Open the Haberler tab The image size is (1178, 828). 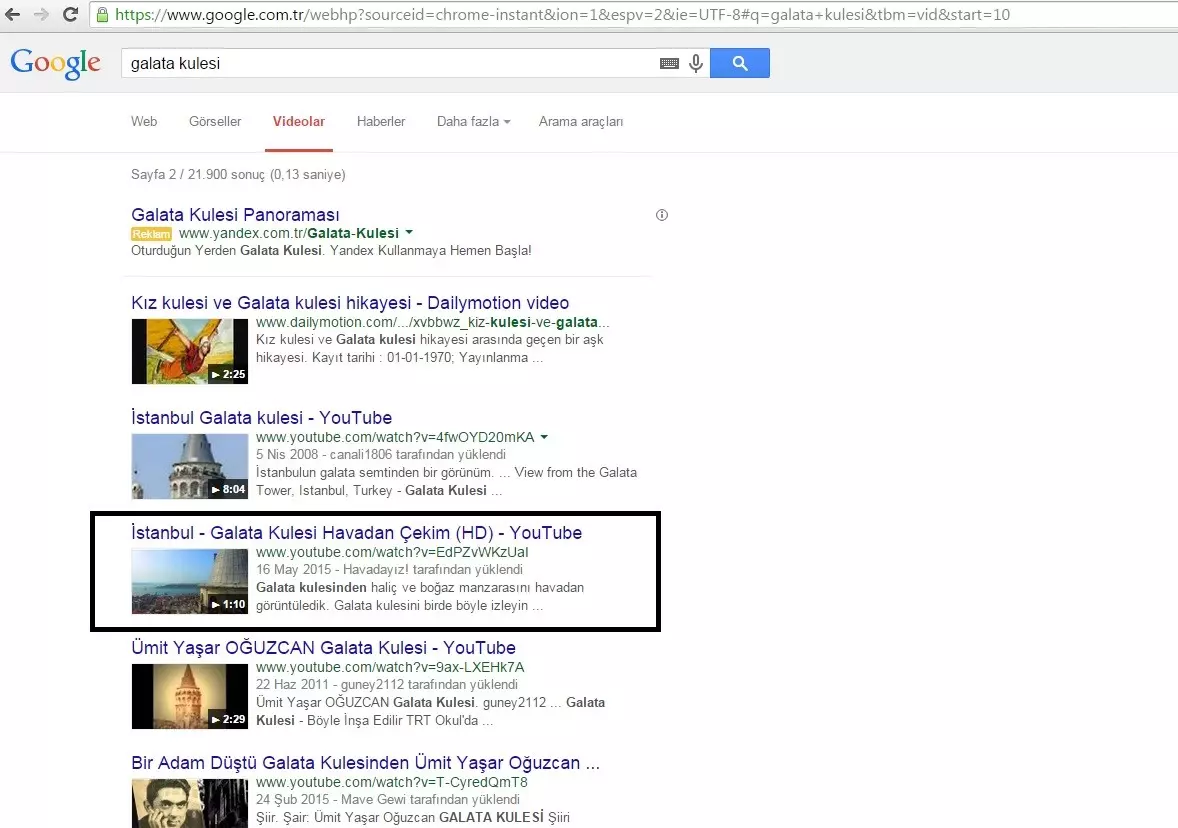(381, 122)
